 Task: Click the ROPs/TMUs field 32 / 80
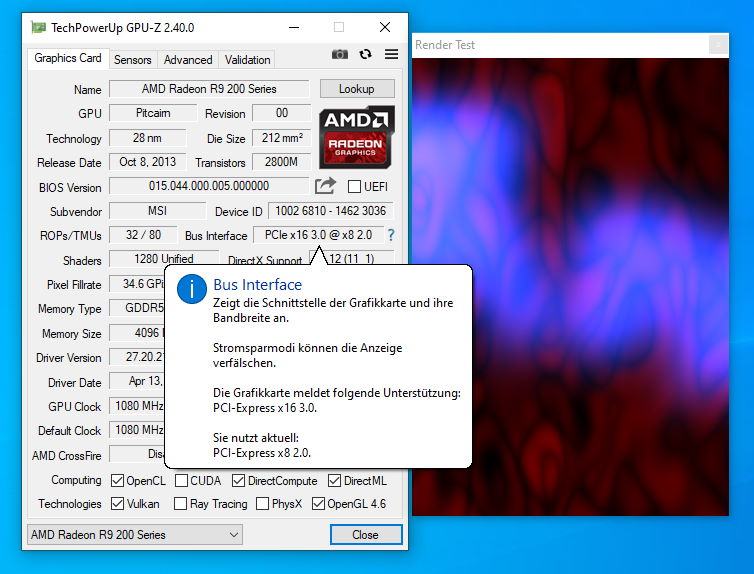[x=143, y=235]
